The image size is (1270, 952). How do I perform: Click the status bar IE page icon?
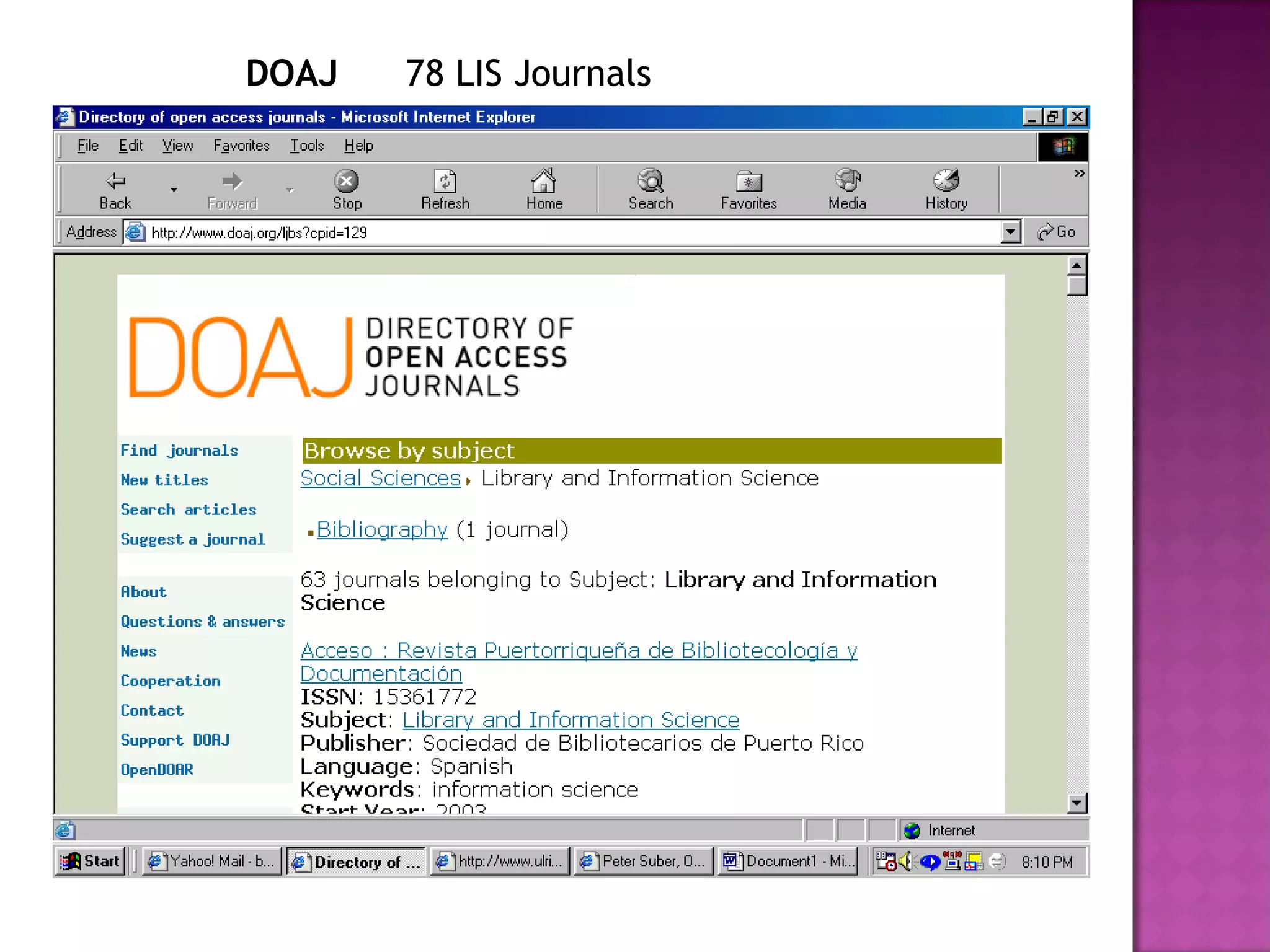[x=65, y=831]
